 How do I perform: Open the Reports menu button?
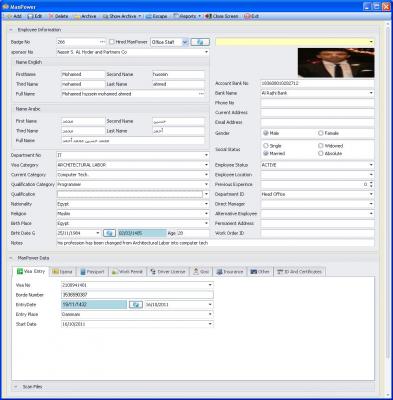[x=187, y=16]
